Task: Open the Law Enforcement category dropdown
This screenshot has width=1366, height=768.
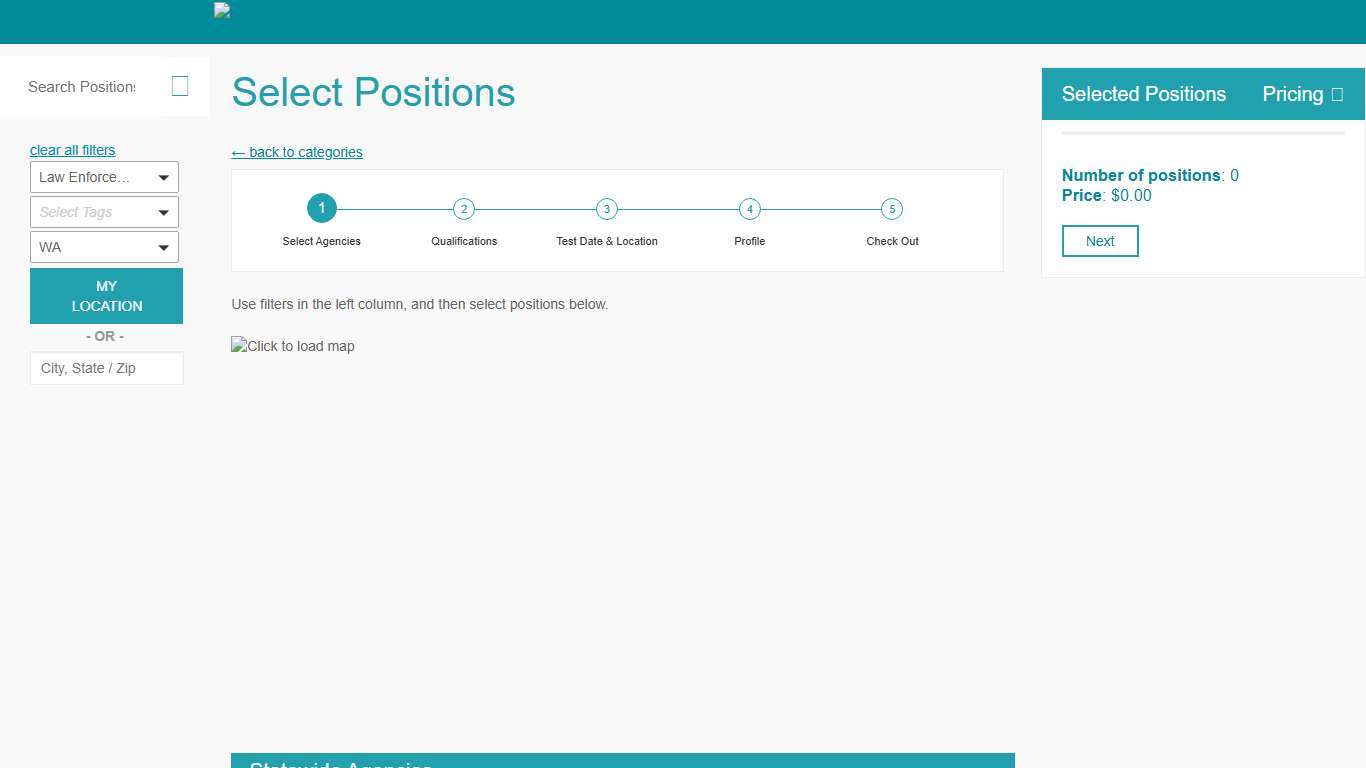Action: coord(104,177)
